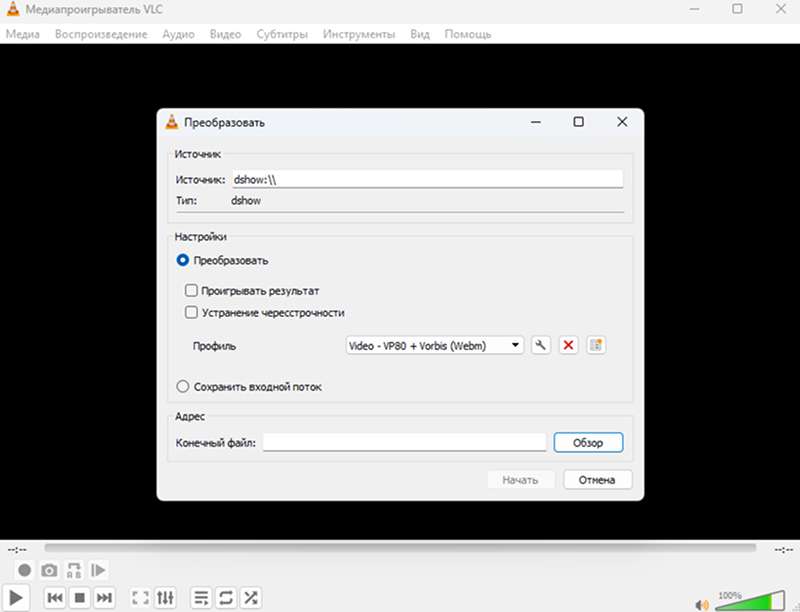Show the playlist icon

pyautogui.click(x=202, y=597)
